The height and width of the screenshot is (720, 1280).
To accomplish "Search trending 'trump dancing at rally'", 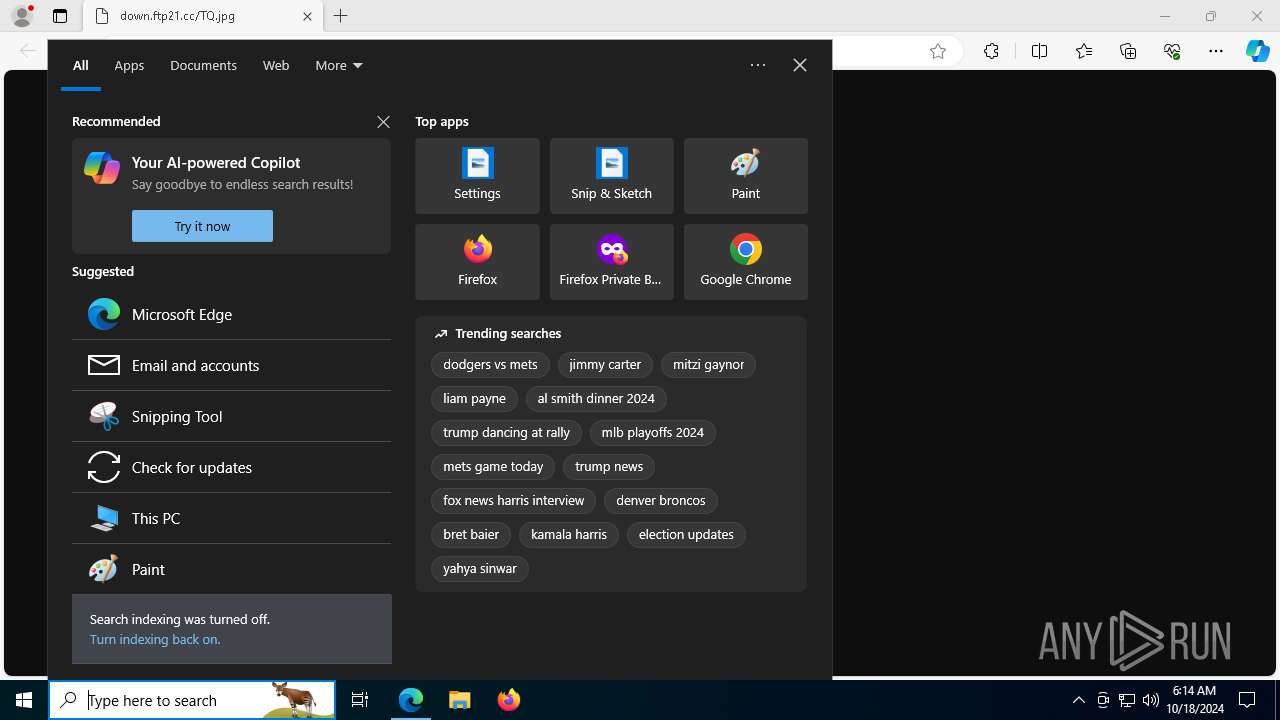I will click(x=506, y=433).
